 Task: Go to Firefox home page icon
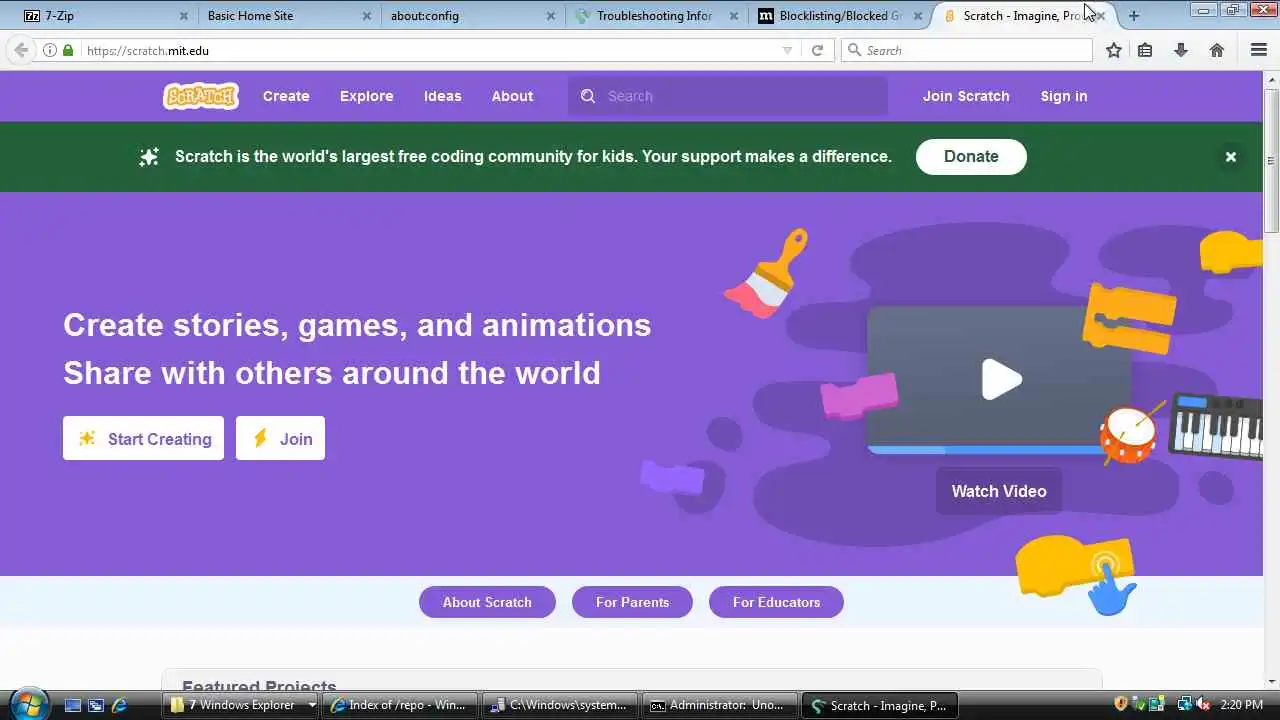pyautogui.click(x=1217, y=50)
